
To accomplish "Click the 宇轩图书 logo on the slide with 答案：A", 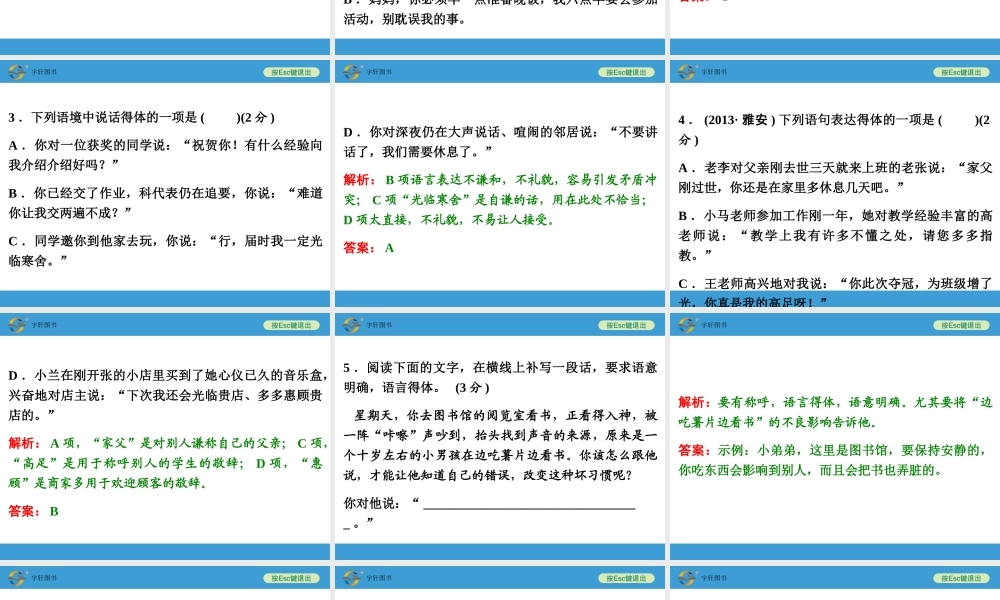I will [367, 72].
